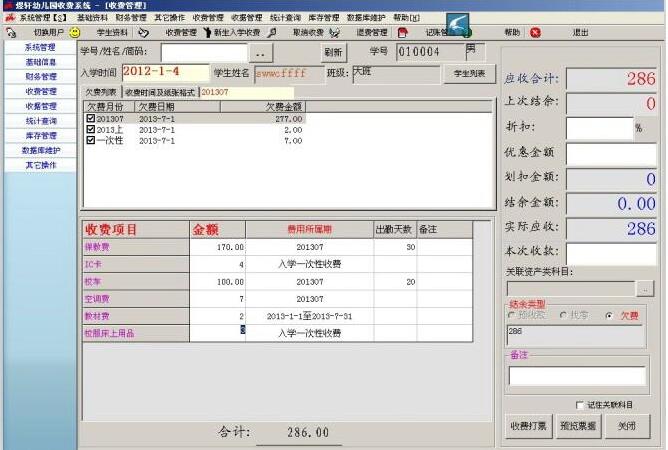This screenshot has width=668, height=450.
Task: Click the red X icon for 退出
Action: (536, 32)
